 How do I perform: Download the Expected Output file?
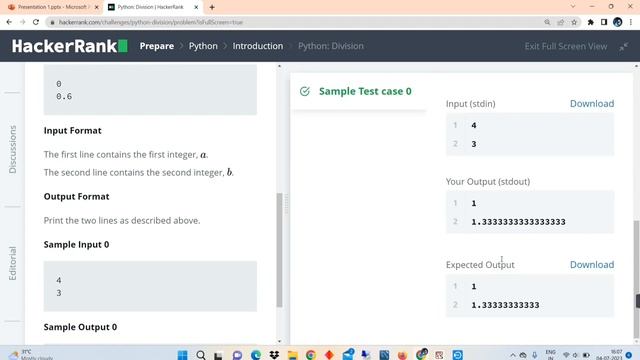(592, 264)
